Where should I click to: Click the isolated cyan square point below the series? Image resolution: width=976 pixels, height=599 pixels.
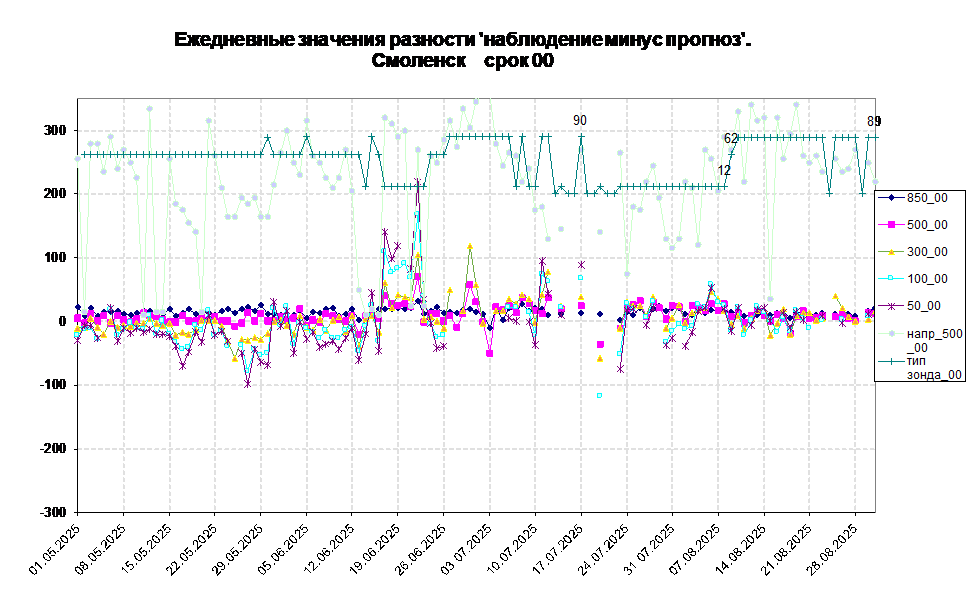coord(600,396)
